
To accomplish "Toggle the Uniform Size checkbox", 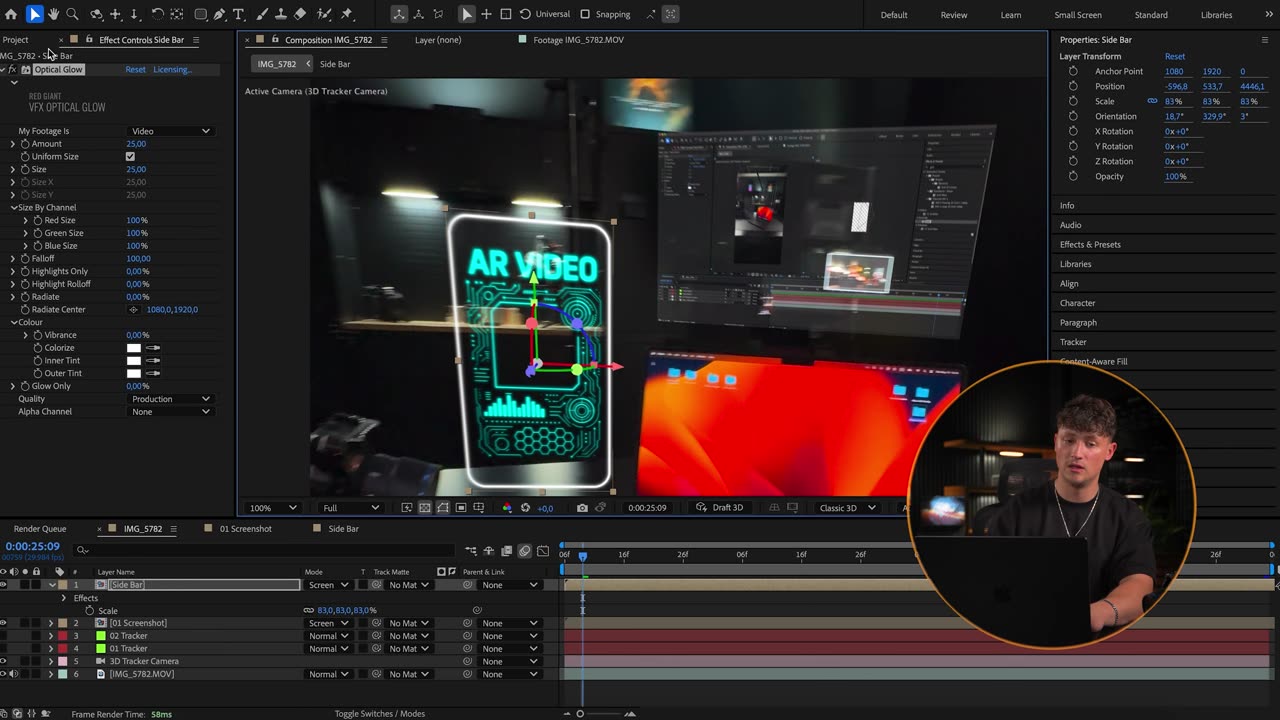I will pos(130,157).
